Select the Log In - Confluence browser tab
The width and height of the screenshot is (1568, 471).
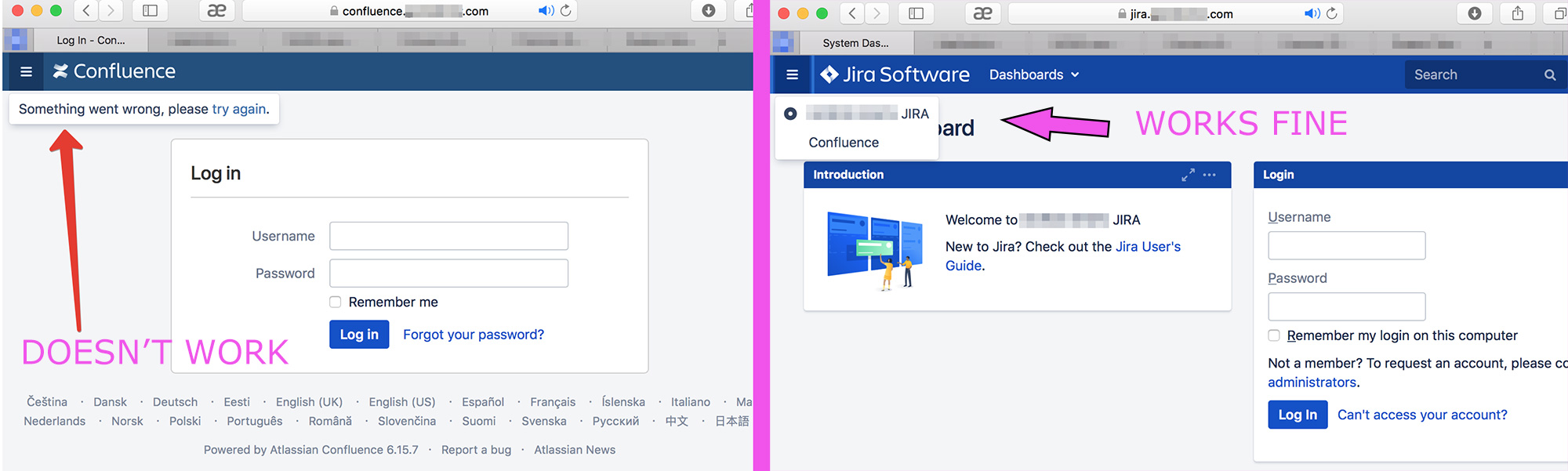click(91, 40)
